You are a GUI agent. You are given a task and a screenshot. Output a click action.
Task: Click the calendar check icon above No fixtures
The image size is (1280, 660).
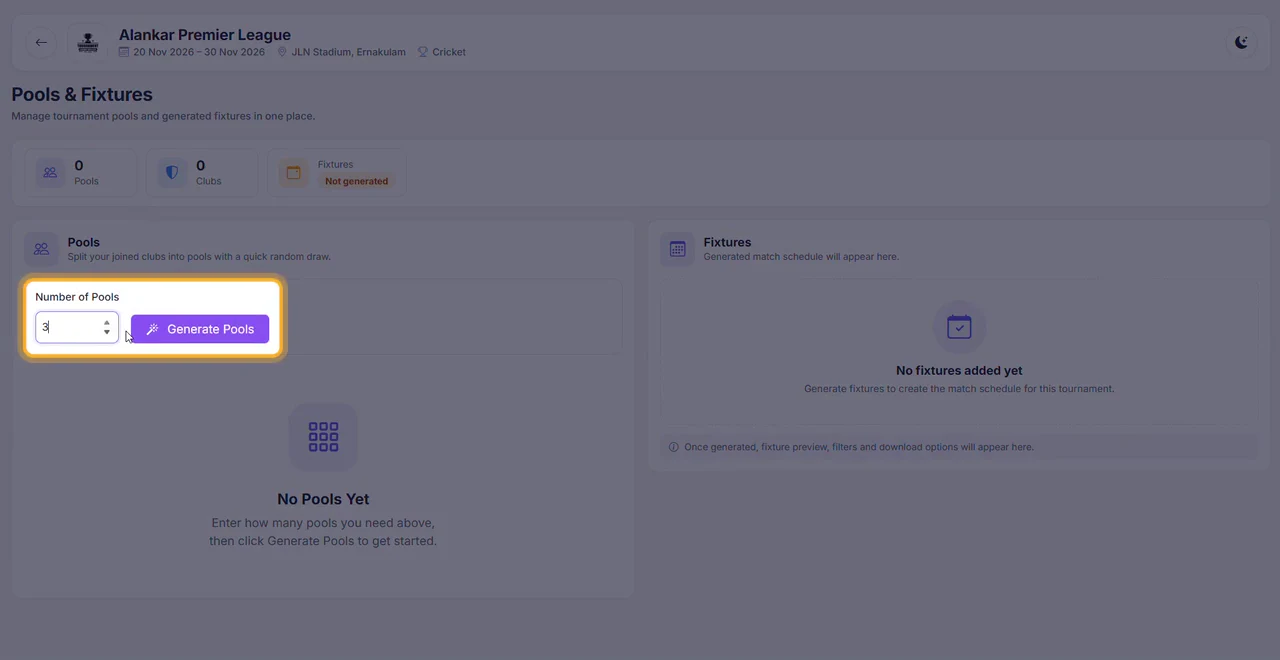coord(959,327)
